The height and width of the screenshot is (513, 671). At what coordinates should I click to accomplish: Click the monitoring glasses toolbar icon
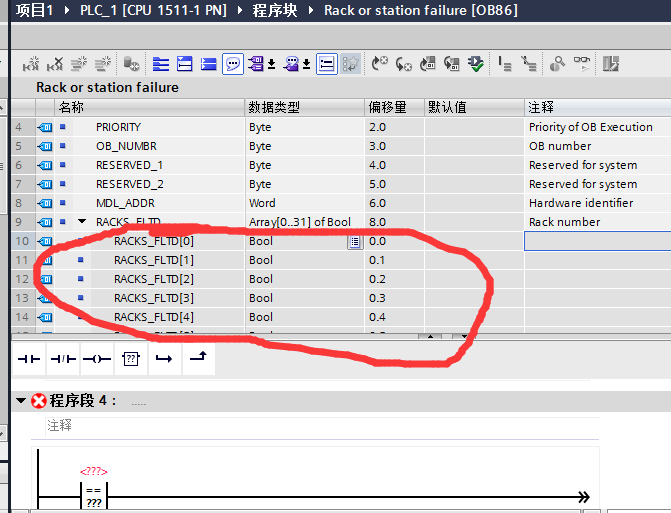pyautogui.click(x=581, y=64)
